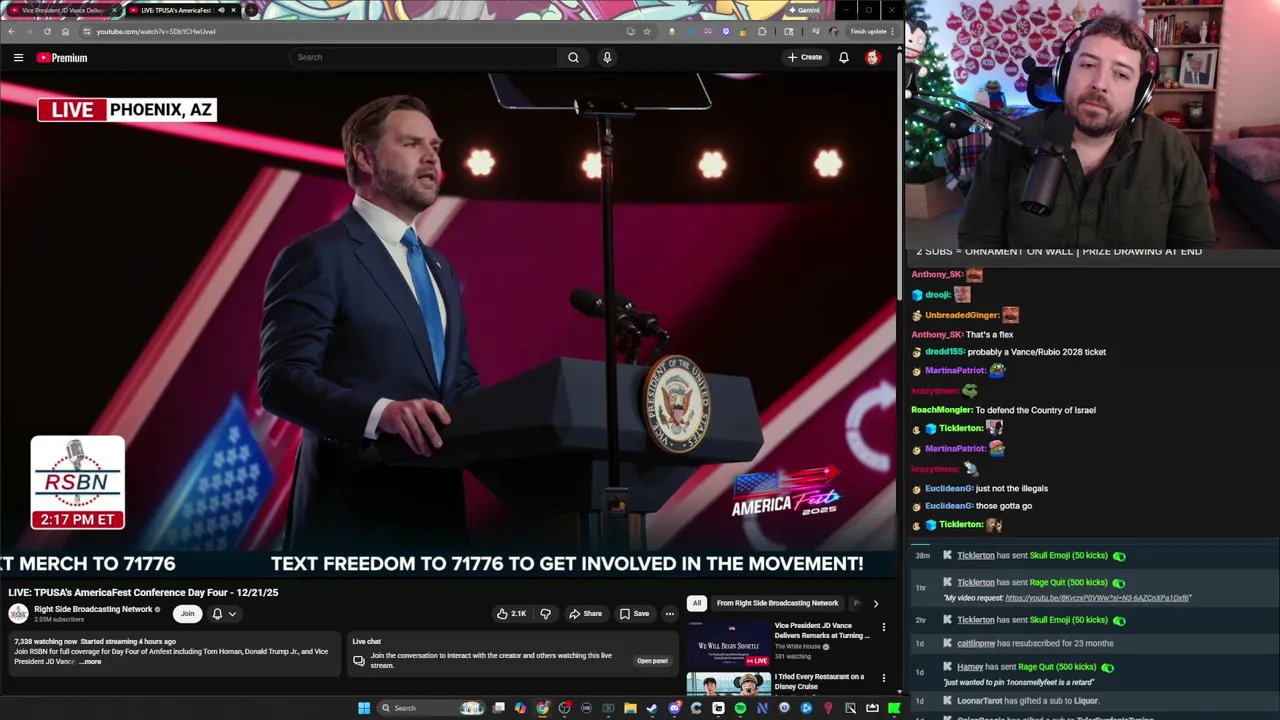Viewport: 1280px width, 720px height.
Task: Like the video with thumbs up
Action: point(511,614)
